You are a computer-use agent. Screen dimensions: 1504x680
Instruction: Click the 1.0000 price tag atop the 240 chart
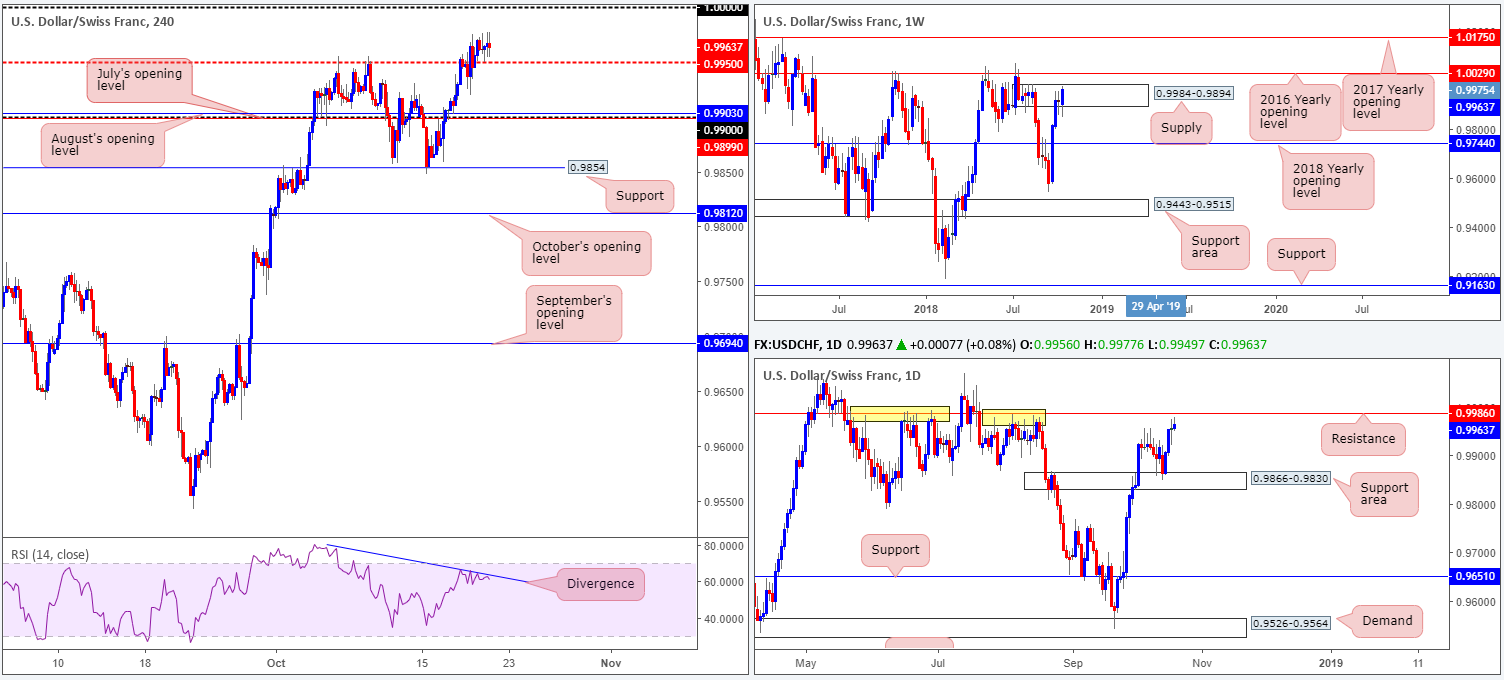pos(724,7)
